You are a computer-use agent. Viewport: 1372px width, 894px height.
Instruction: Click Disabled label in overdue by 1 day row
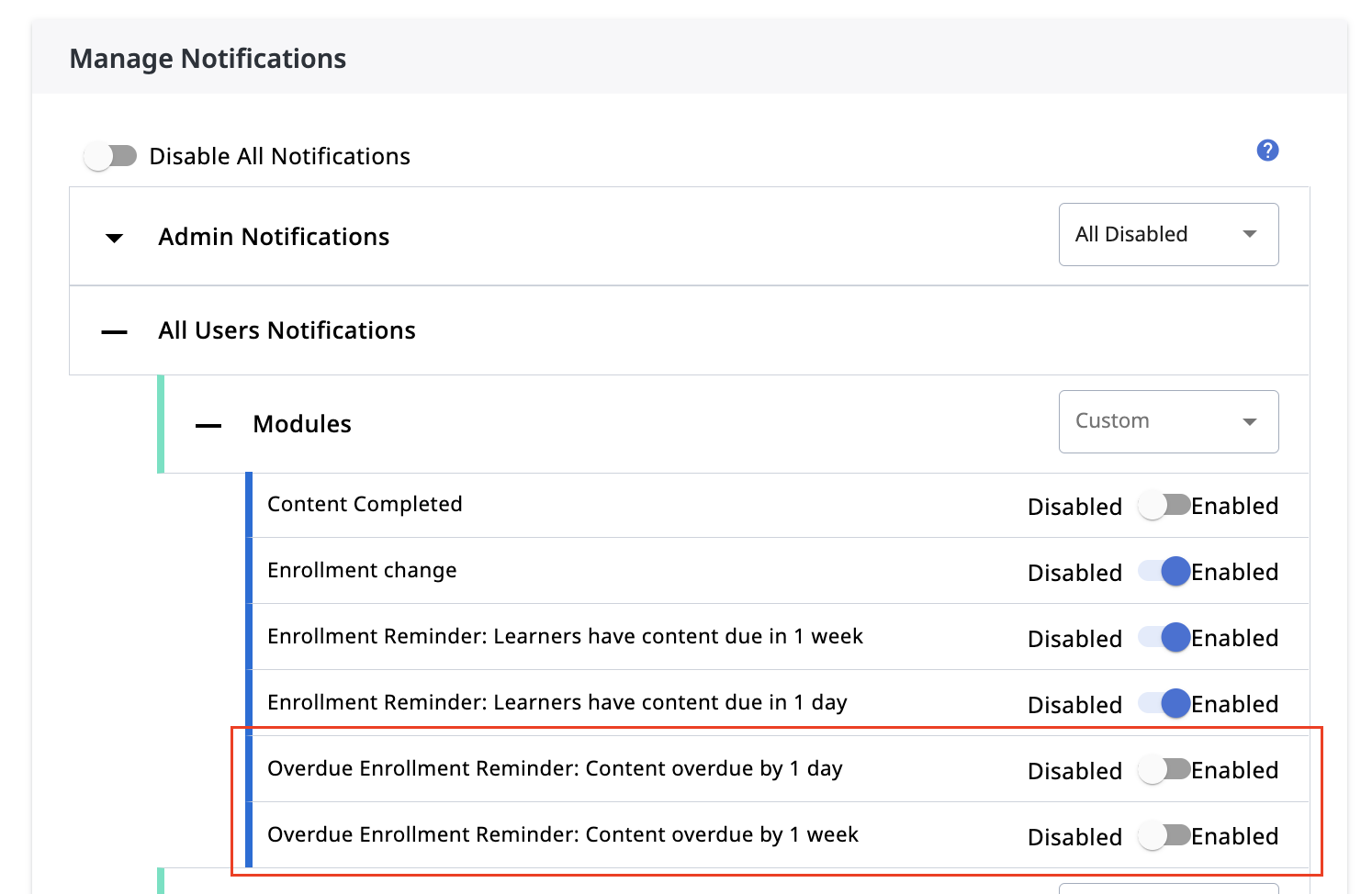[1074, 771]
